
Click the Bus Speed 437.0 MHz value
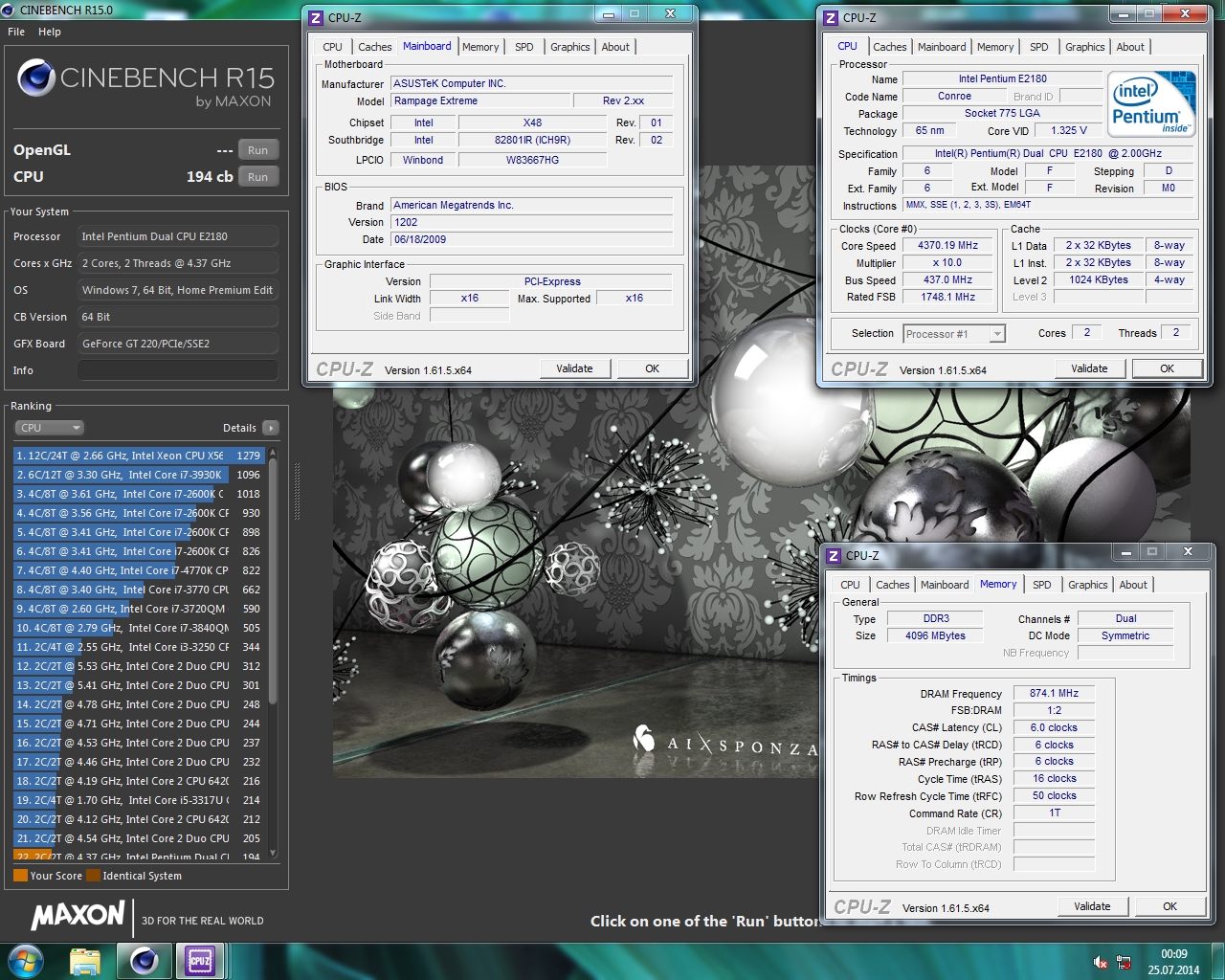tap(947, 280)
